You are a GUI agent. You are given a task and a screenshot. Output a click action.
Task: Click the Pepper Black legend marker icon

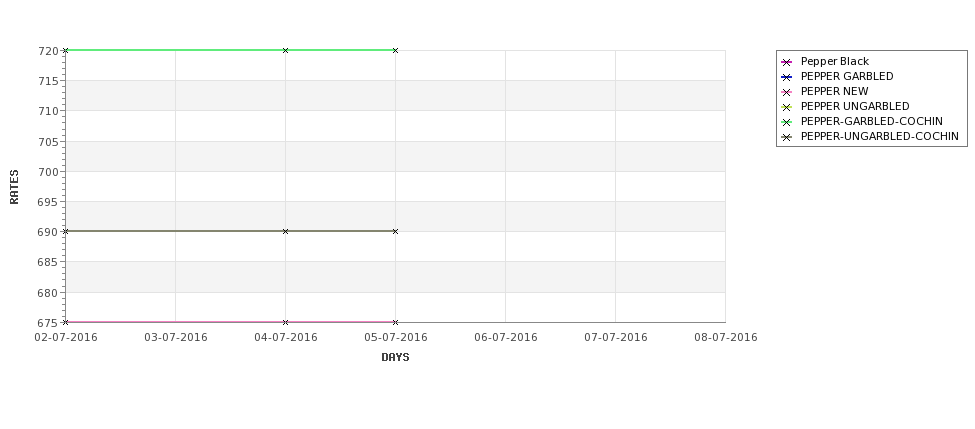point(787,62)
